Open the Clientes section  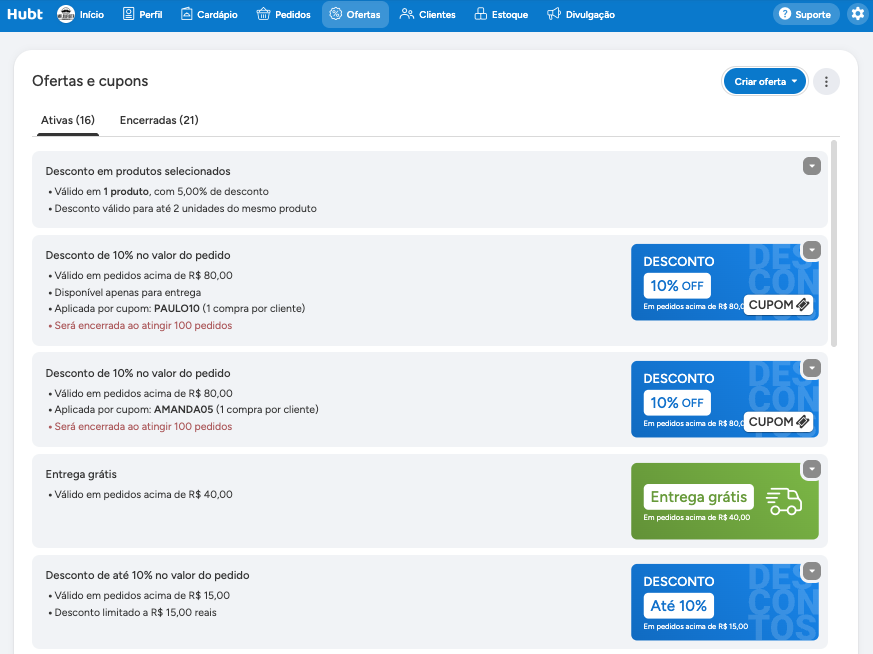point(428,14)
